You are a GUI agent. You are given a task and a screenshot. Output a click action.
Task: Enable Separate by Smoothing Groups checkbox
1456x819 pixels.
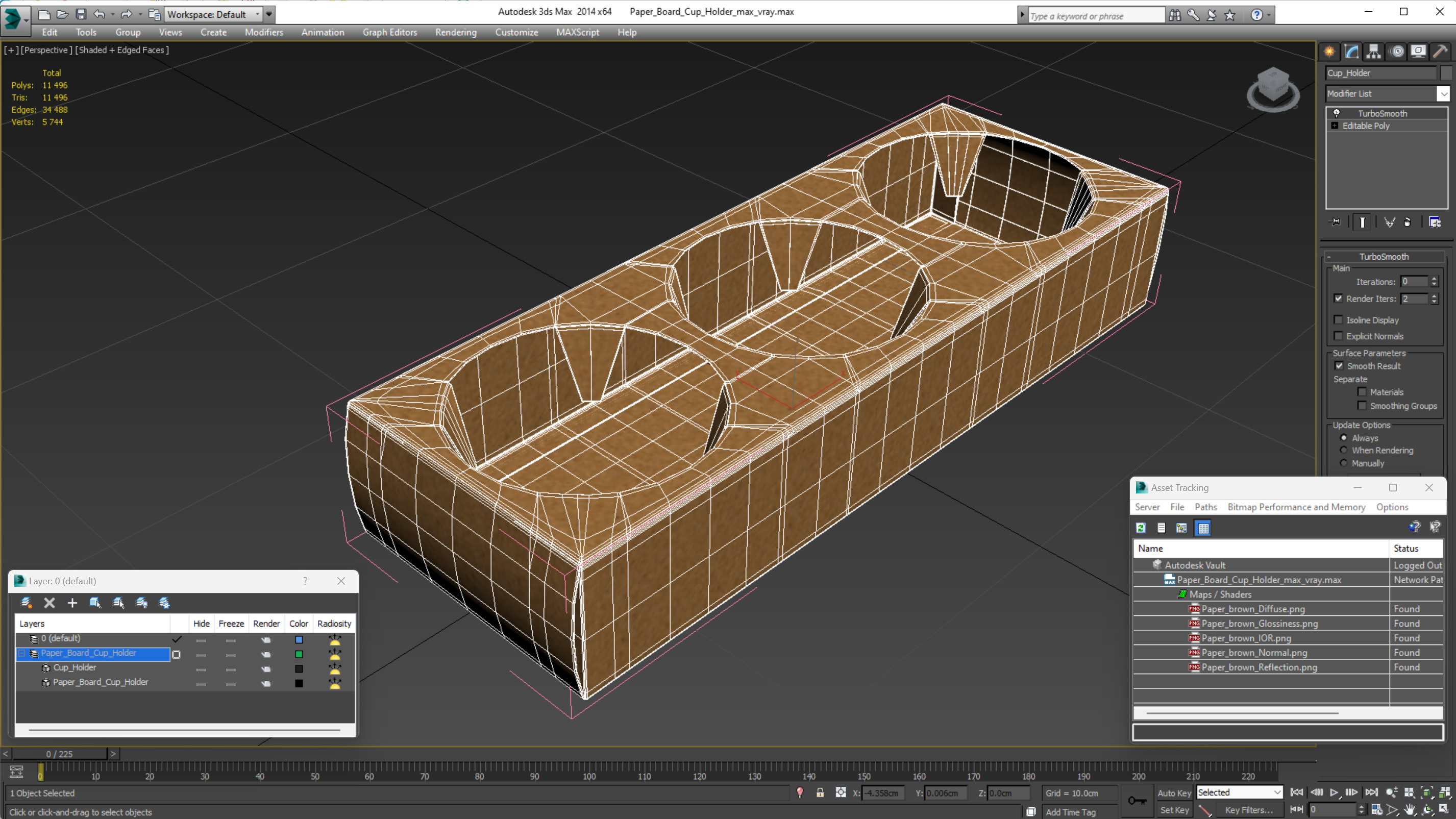[x=1362, y=405]
